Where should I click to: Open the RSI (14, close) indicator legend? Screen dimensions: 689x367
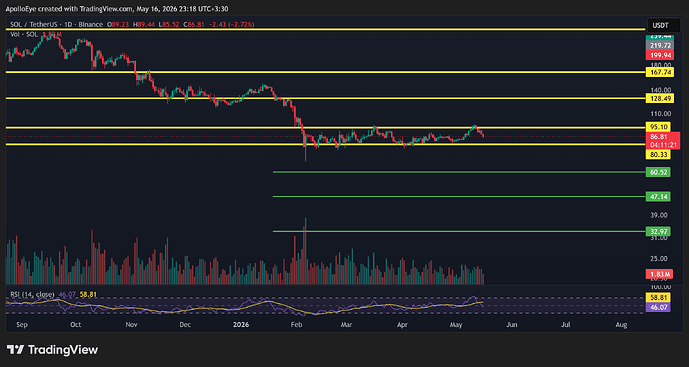click(x=32, y=294)
